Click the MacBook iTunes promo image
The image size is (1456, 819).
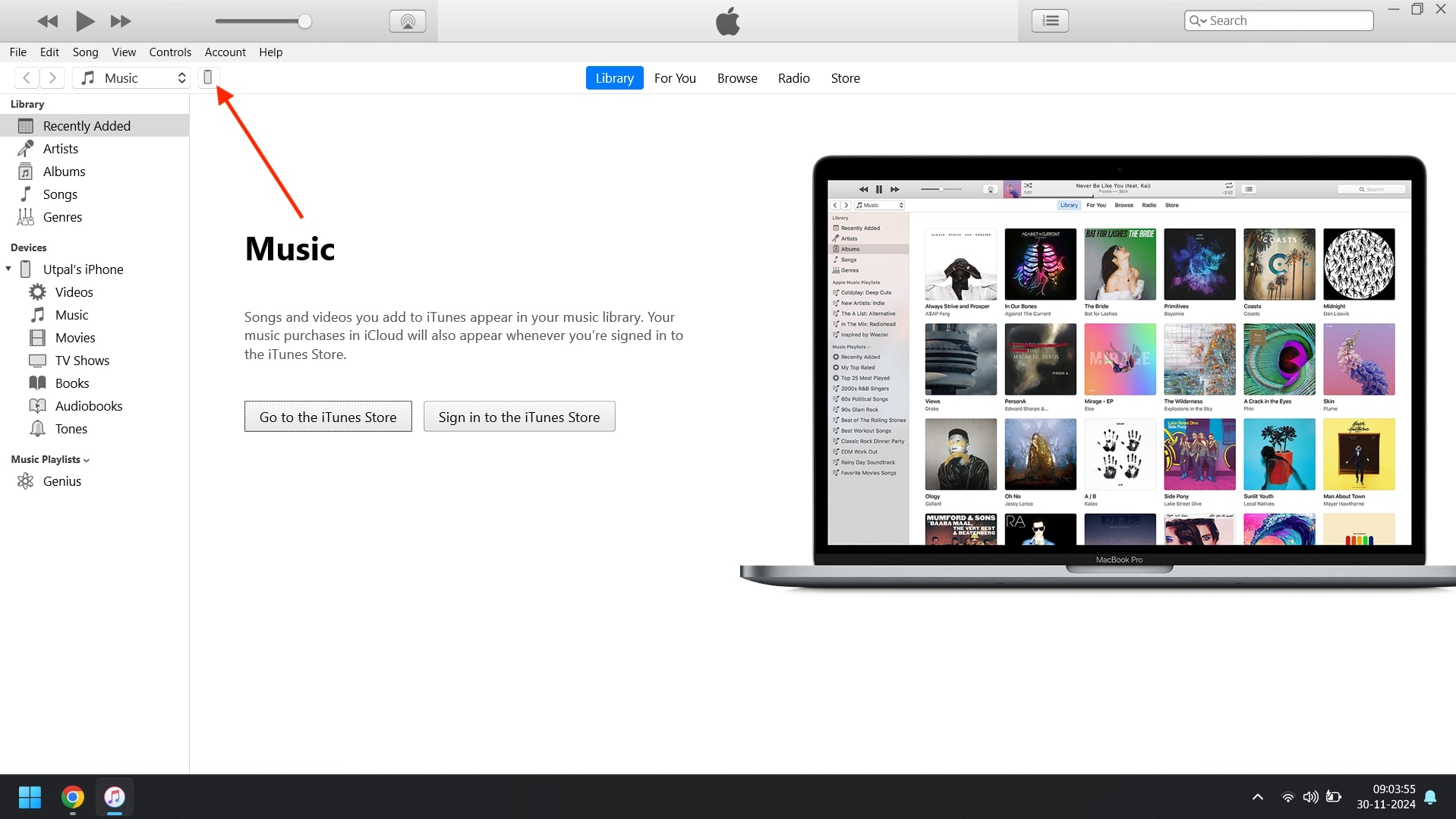[1098, 372]
